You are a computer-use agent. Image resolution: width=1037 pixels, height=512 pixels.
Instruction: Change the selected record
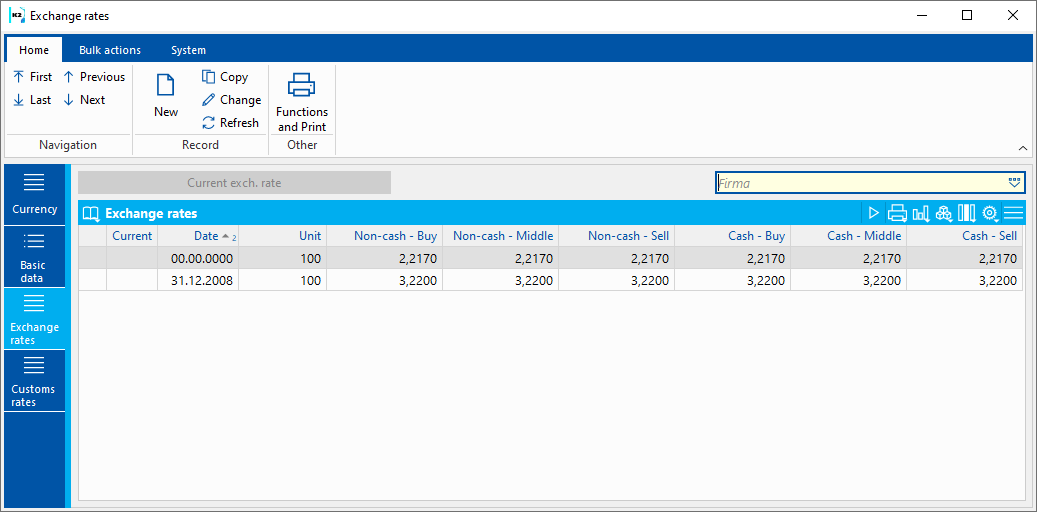[x=231, y=100]
